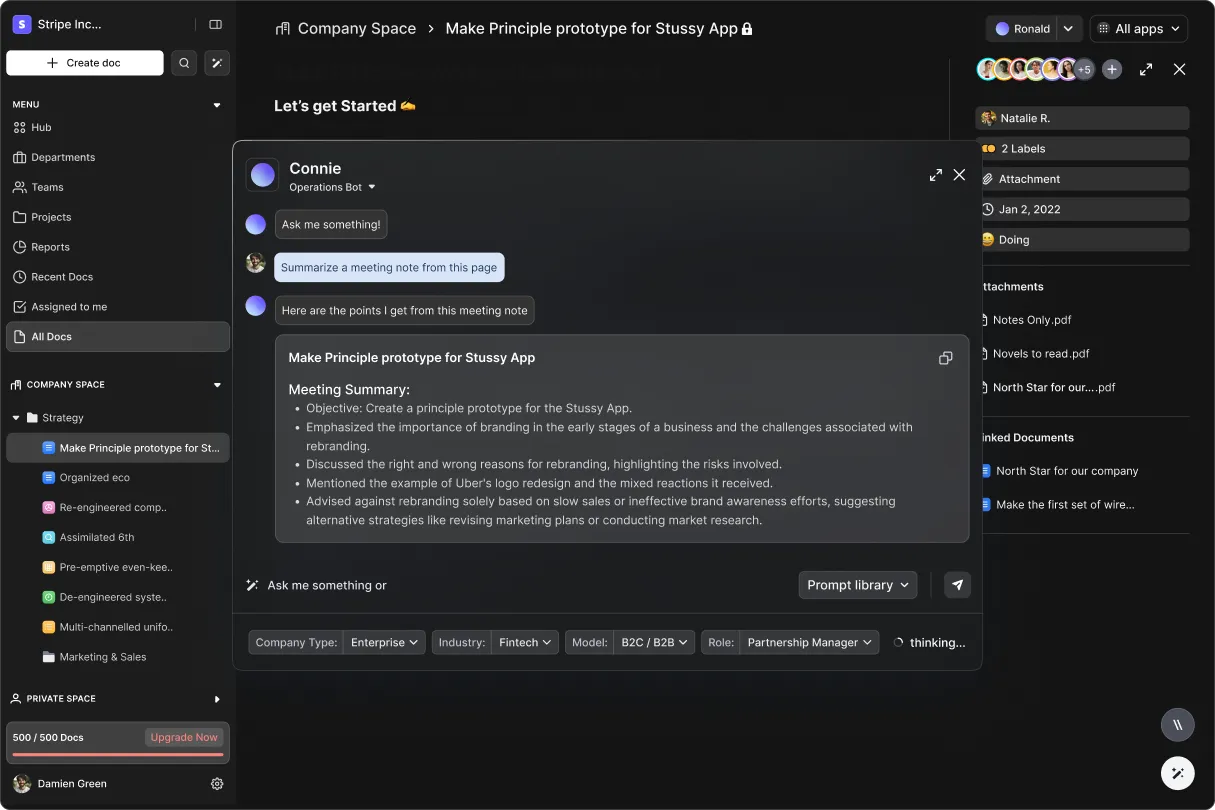
Task: Click the floating magic wand button
Action: pyautogui.click(x=1177, y=773)
